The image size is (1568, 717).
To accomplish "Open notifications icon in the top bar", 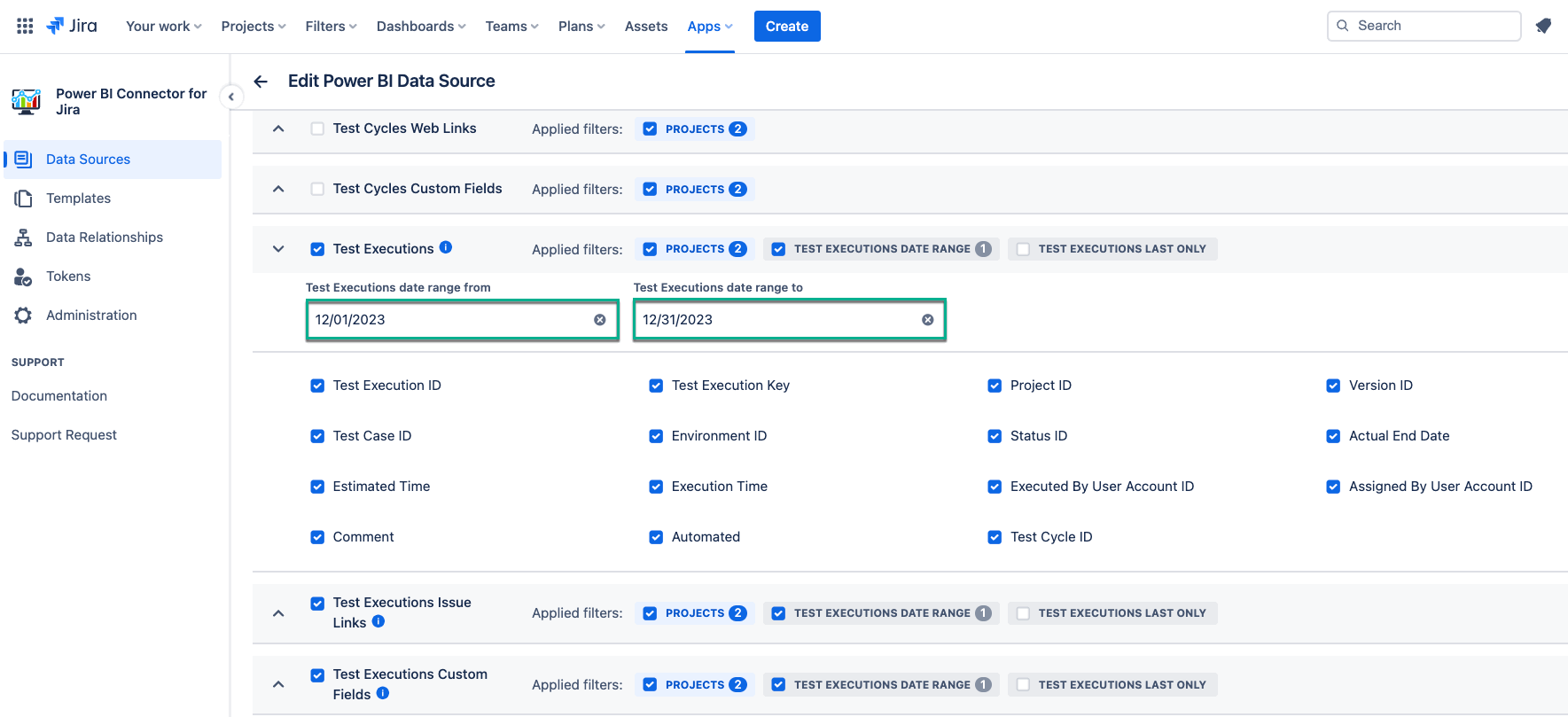I will (x=1543, y=26).
